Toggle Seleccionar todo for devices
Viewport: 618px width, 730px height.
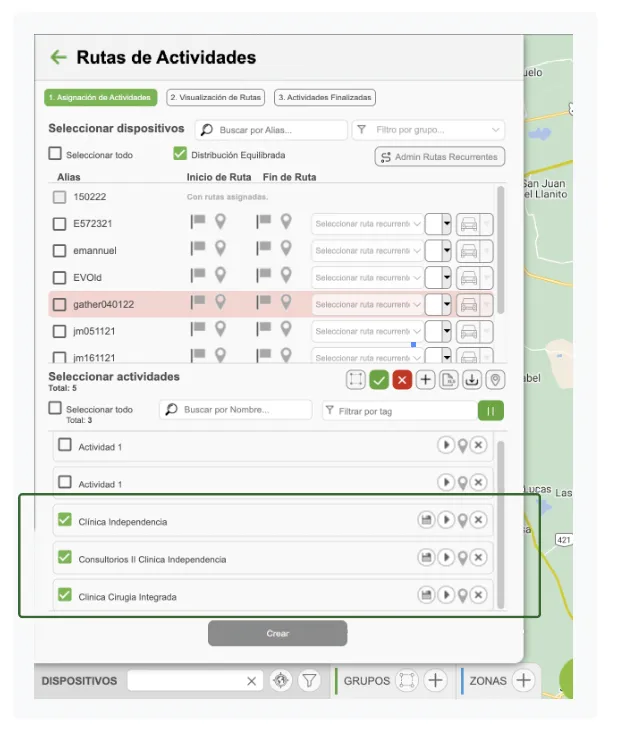click(x=55, y=153)
